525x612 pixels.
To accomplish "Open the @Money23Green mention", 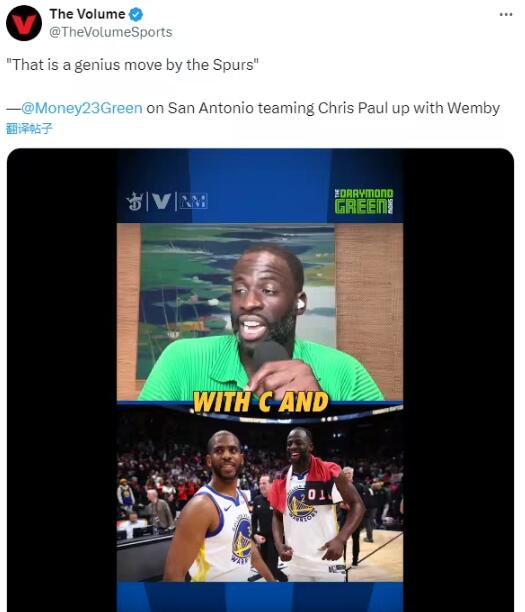I will (x=82, y=108).
